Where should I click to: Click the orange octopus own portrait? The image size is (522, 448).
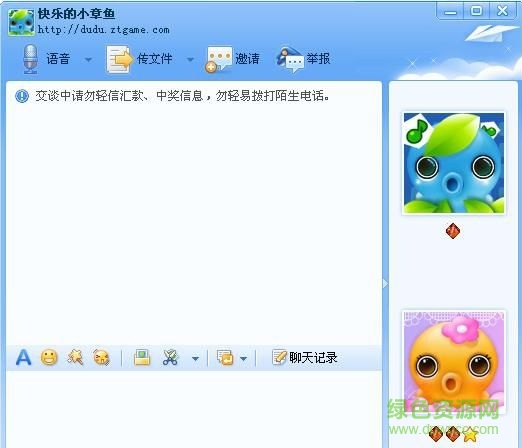tap(454, 362)
